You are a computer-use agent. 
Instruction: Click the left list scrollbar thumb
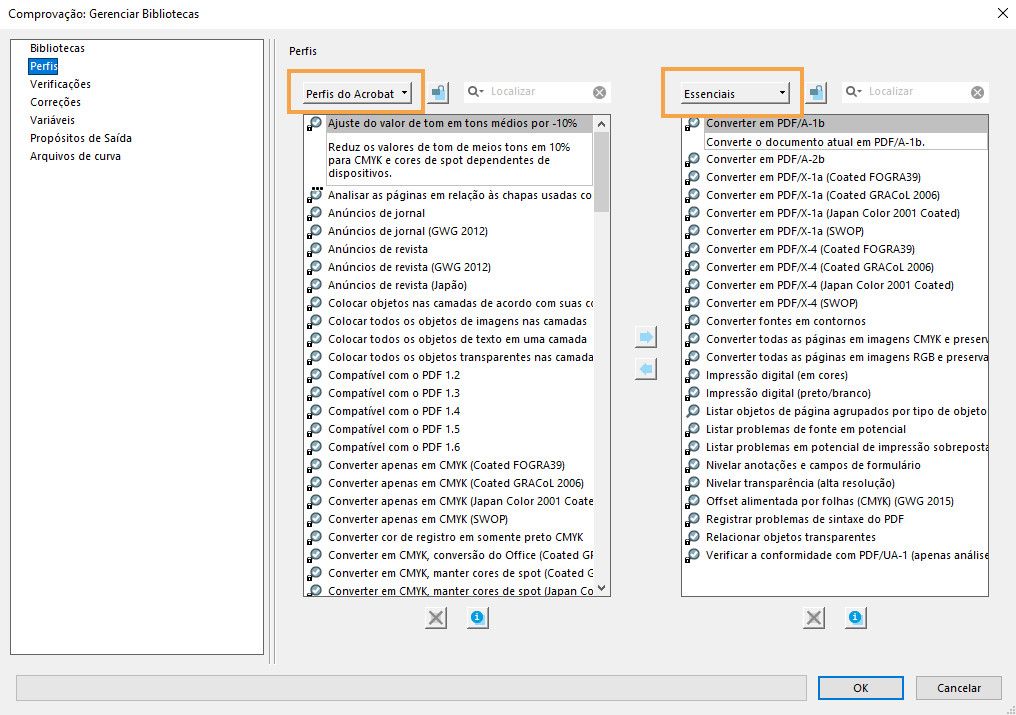(601, 172)
